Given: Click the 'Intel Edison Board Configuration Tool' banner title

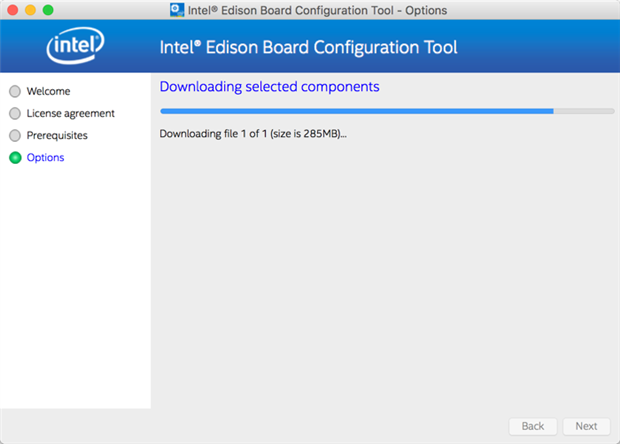Looking at the screenshot, I should coord(309,47).
